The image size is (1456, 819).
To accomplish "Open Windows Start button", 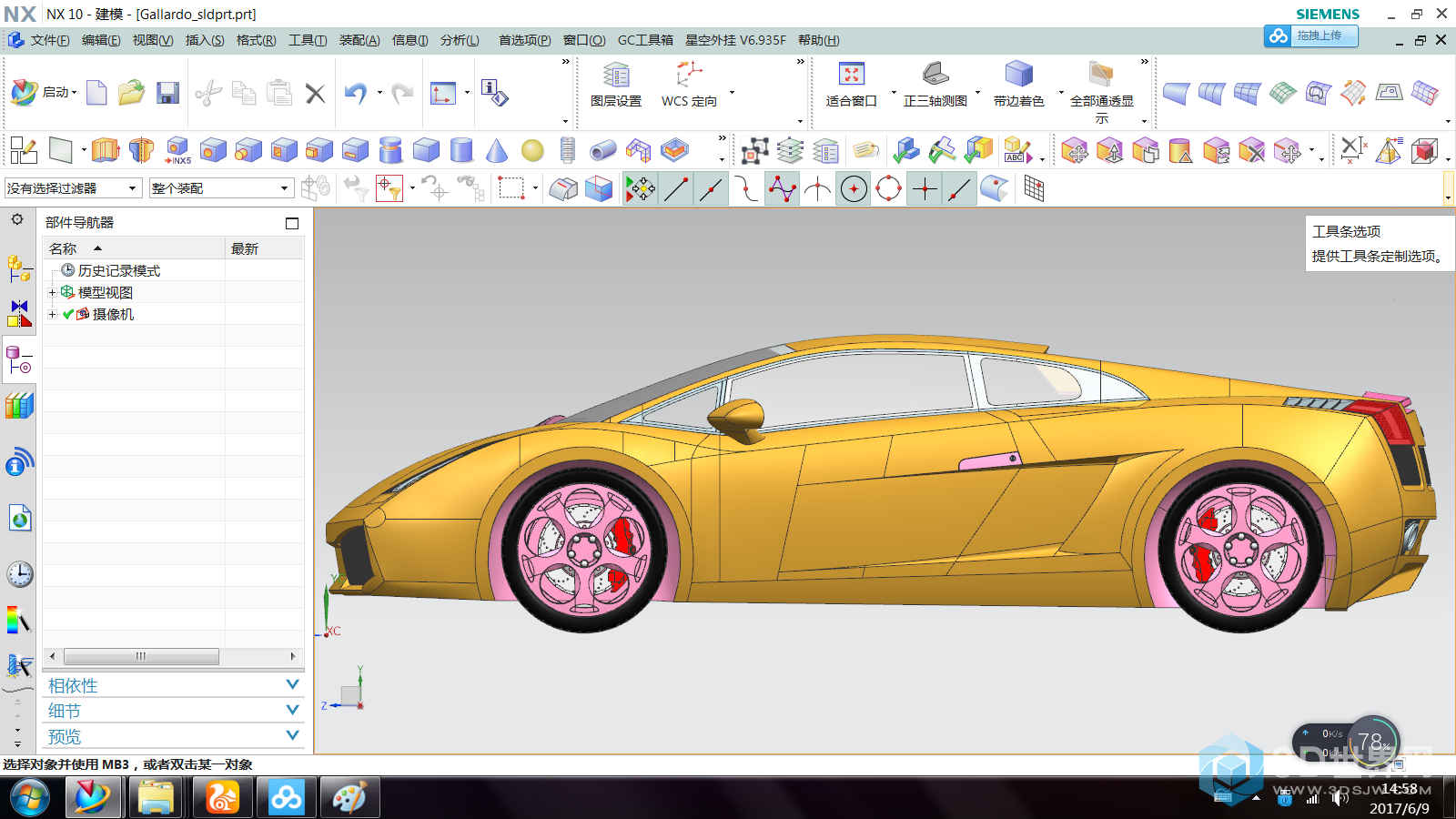I will click(x=30, y=798).
